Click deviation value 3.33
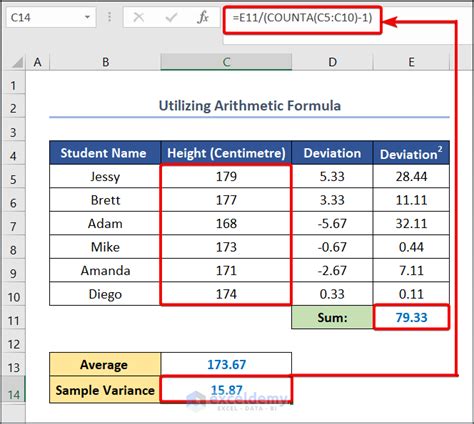This screenshot has height=424, width=474. click(x=332, y=200)
